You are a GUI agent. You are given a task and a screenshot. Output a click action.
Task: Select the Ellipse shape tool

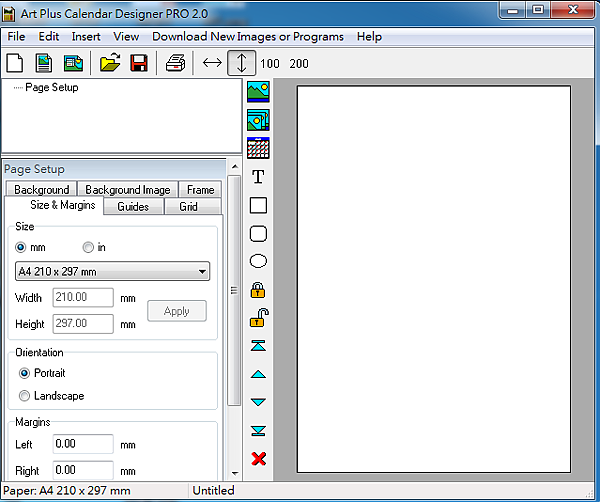258,261
